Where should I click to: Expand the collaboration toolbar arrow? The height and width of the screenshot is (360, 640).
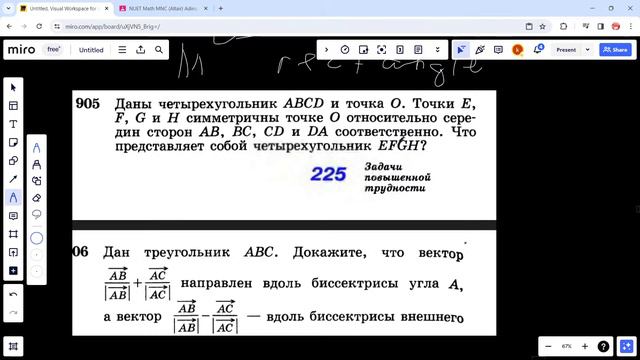click(327, 50)
